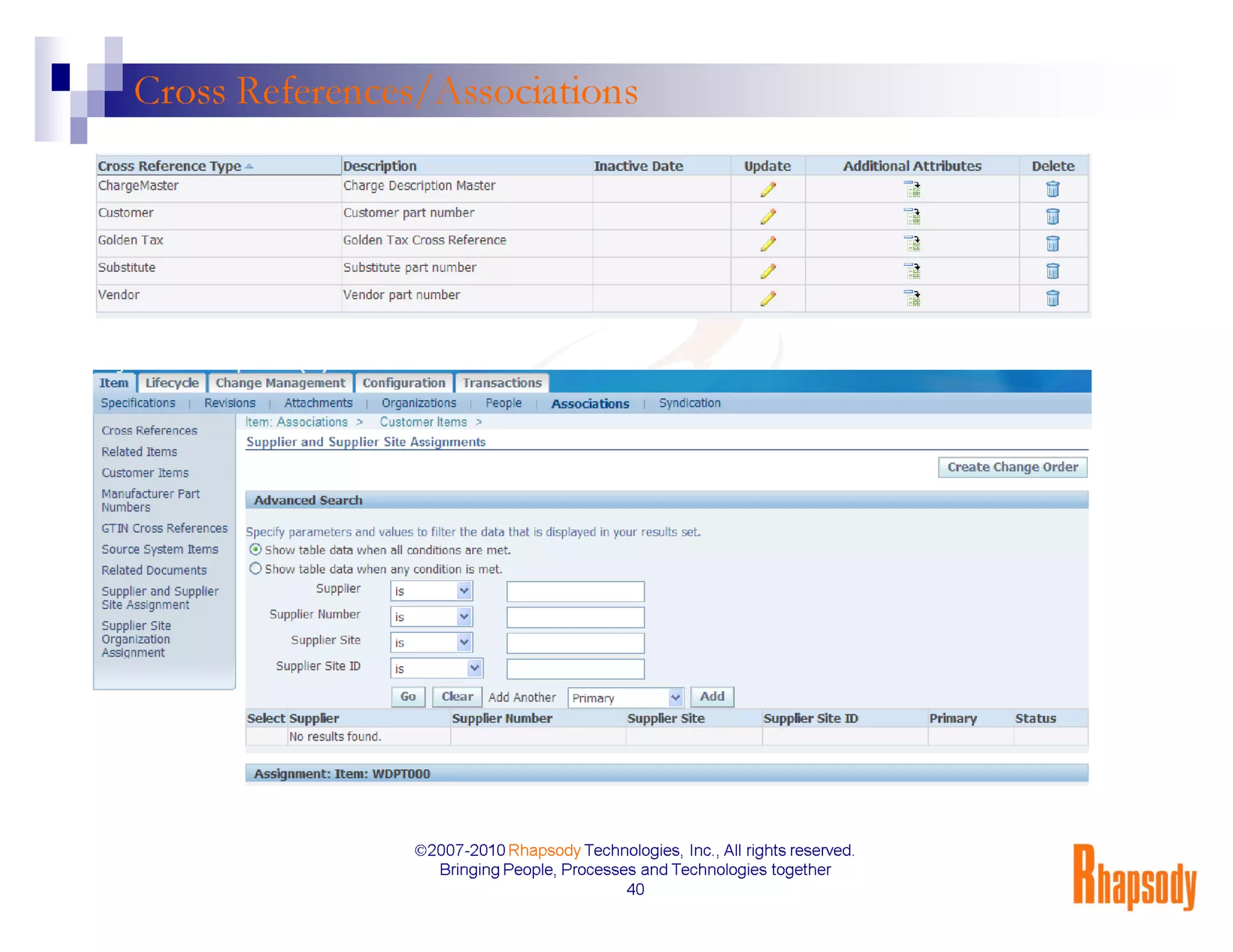
Task: Switch to the Lifecycle tab
Action: coord(172,383)
